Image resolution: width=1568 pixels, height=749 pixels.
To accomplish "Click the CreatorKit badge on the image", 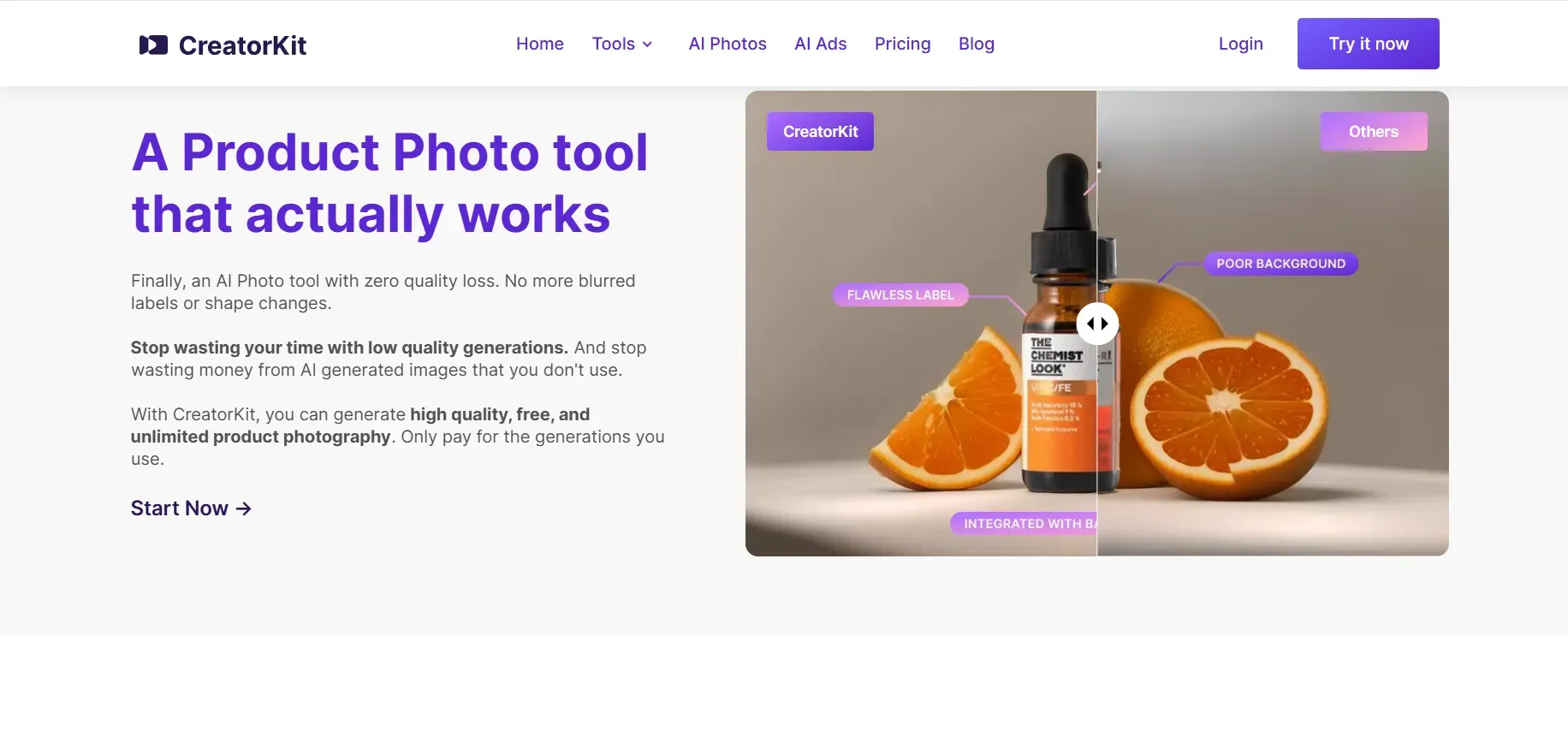I will pos(820,132).
